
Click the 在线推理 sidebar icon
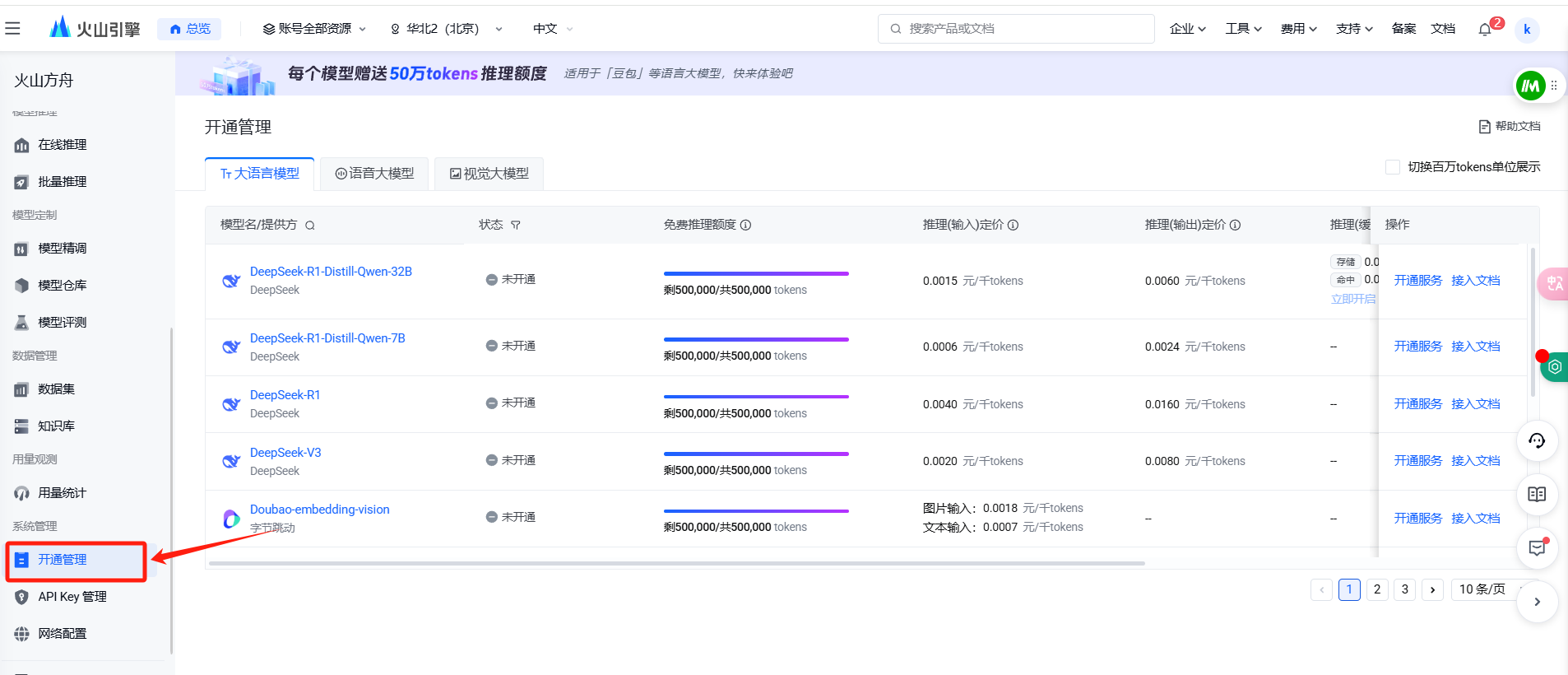[x=22, y=145]
